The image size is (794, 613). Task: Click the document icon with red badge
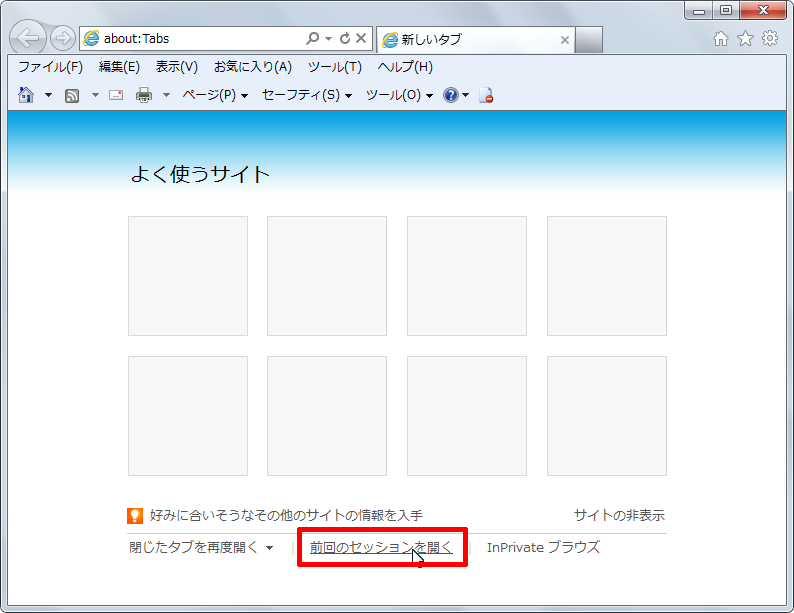pyautogui.click(x=486, y=95)
